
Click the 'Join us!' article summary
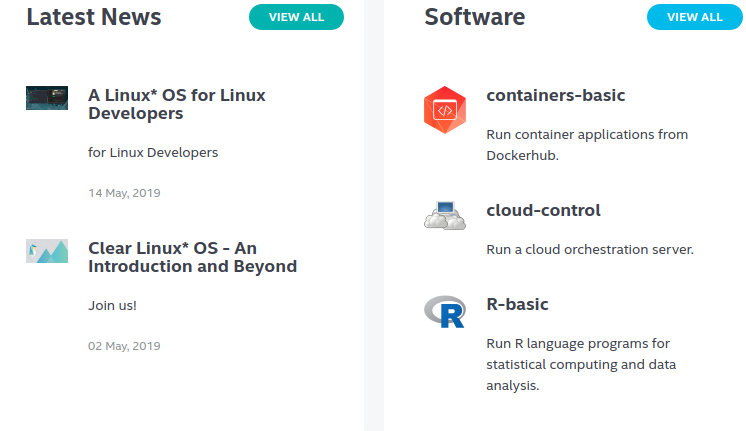point(112,306)
